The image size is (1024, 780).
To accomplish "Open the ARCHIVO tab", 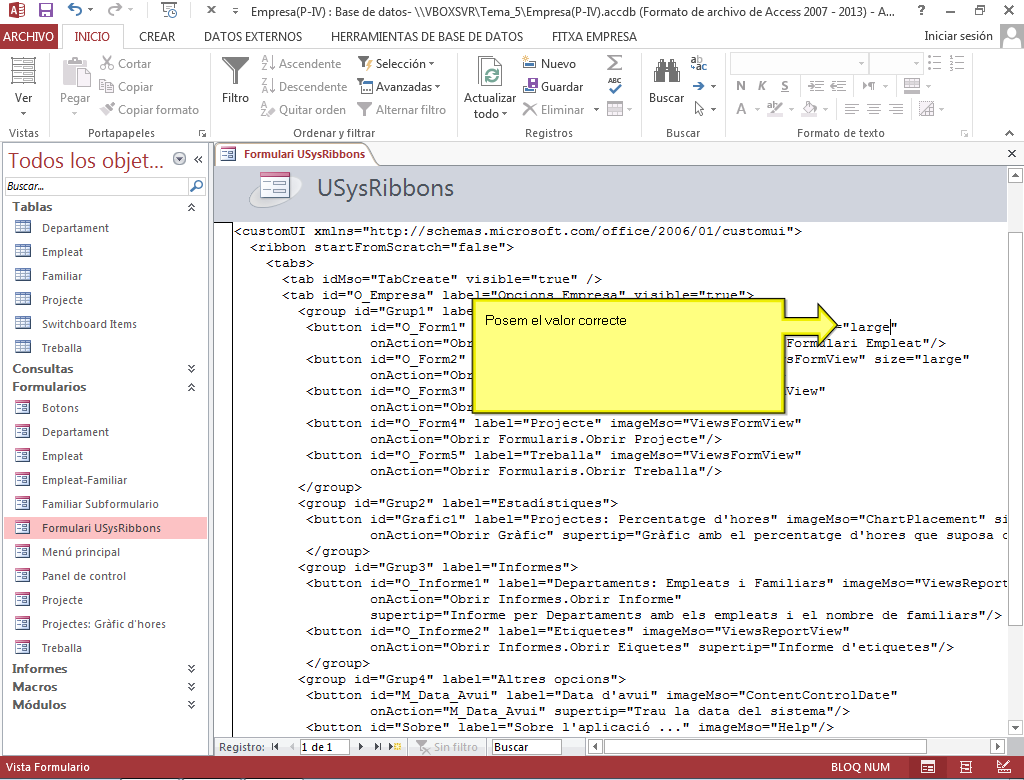I will (29, 37).
